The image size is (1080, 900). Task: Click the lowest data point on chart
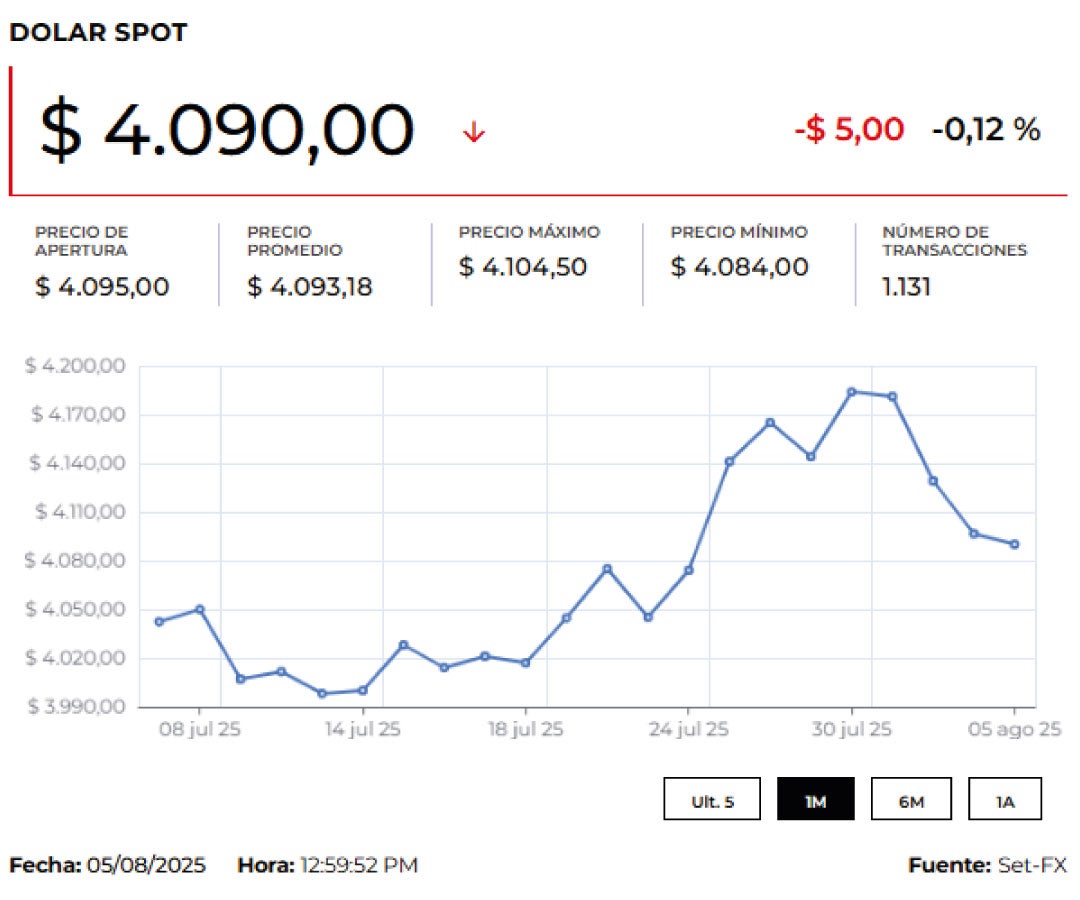(x=322, y=693)
